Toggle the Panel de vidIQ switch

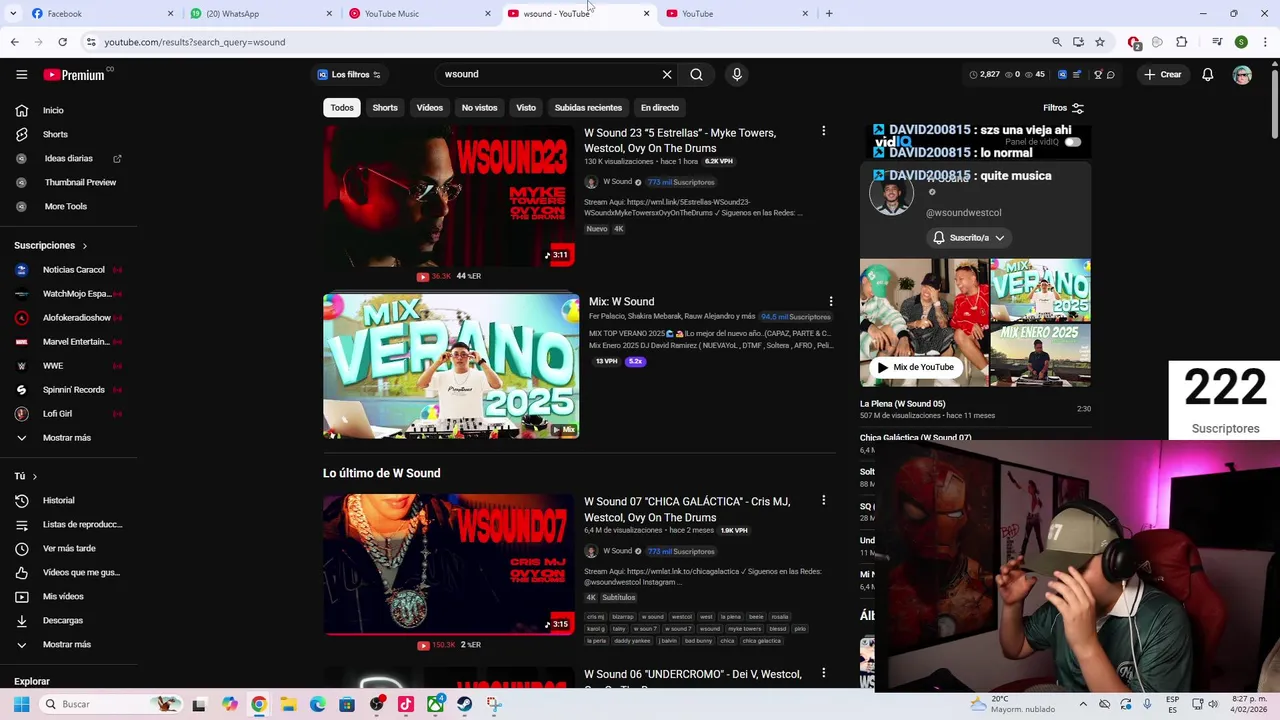pyautogui.click(x=1072, y=142)
